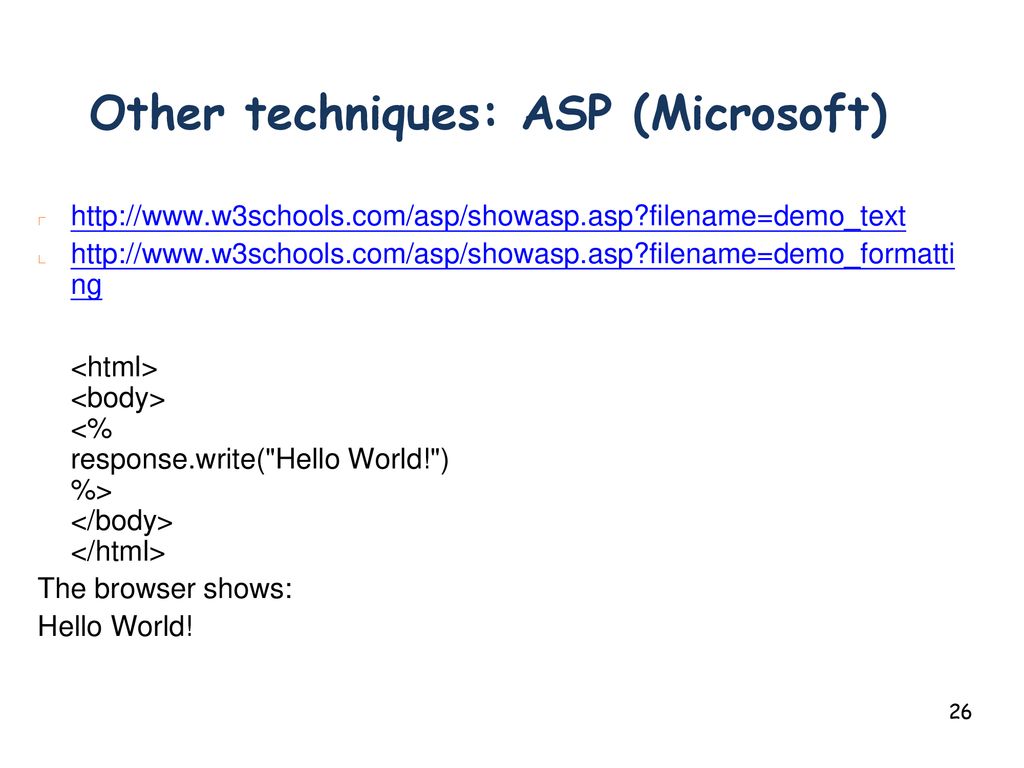The height and width of the screenshot is (768, 1024).
Task: Click the second orange bullet marker
Action: tap(42, 259)
